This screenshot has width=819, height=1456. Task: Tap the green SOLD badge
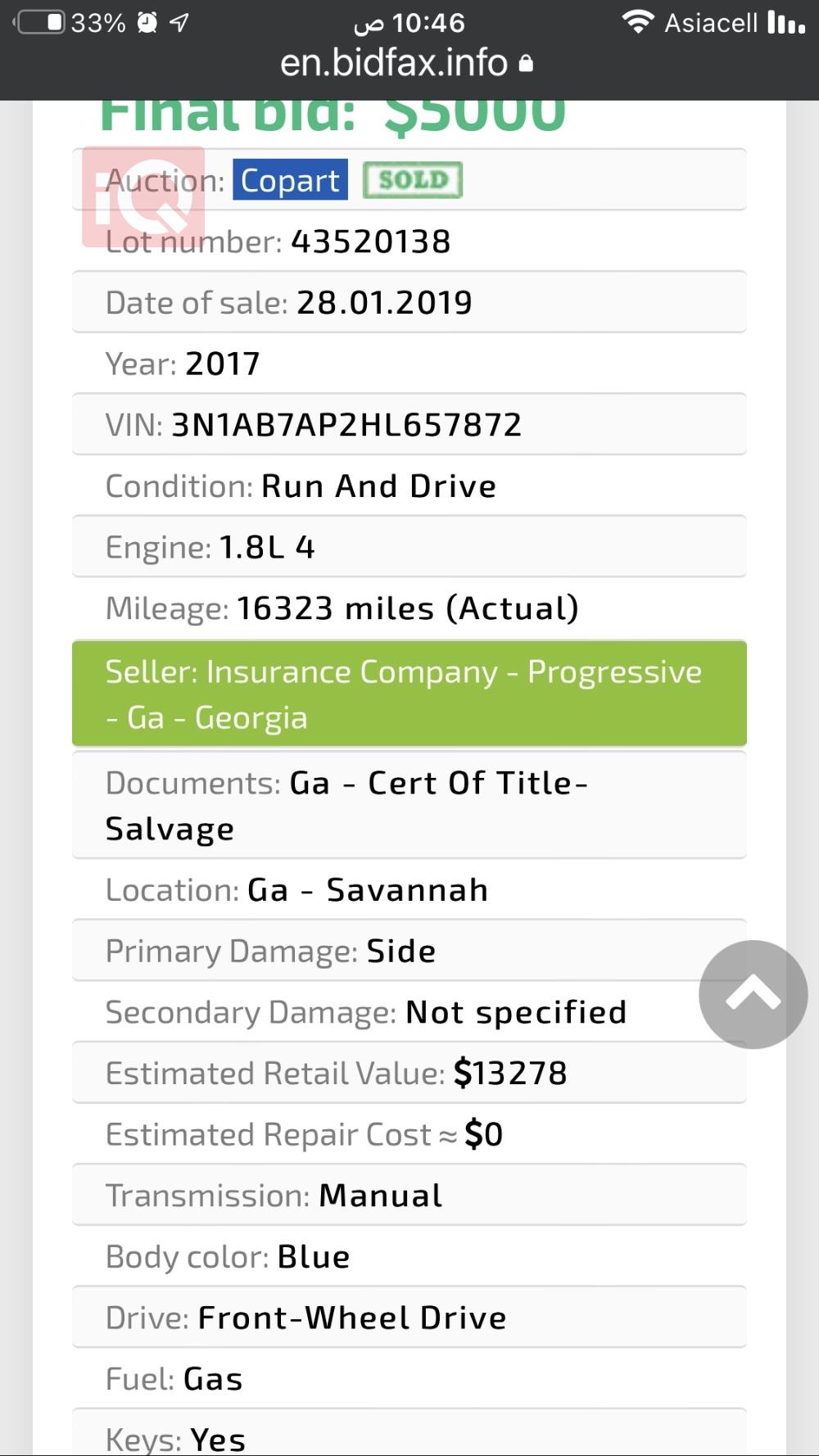tap(413, 180)
